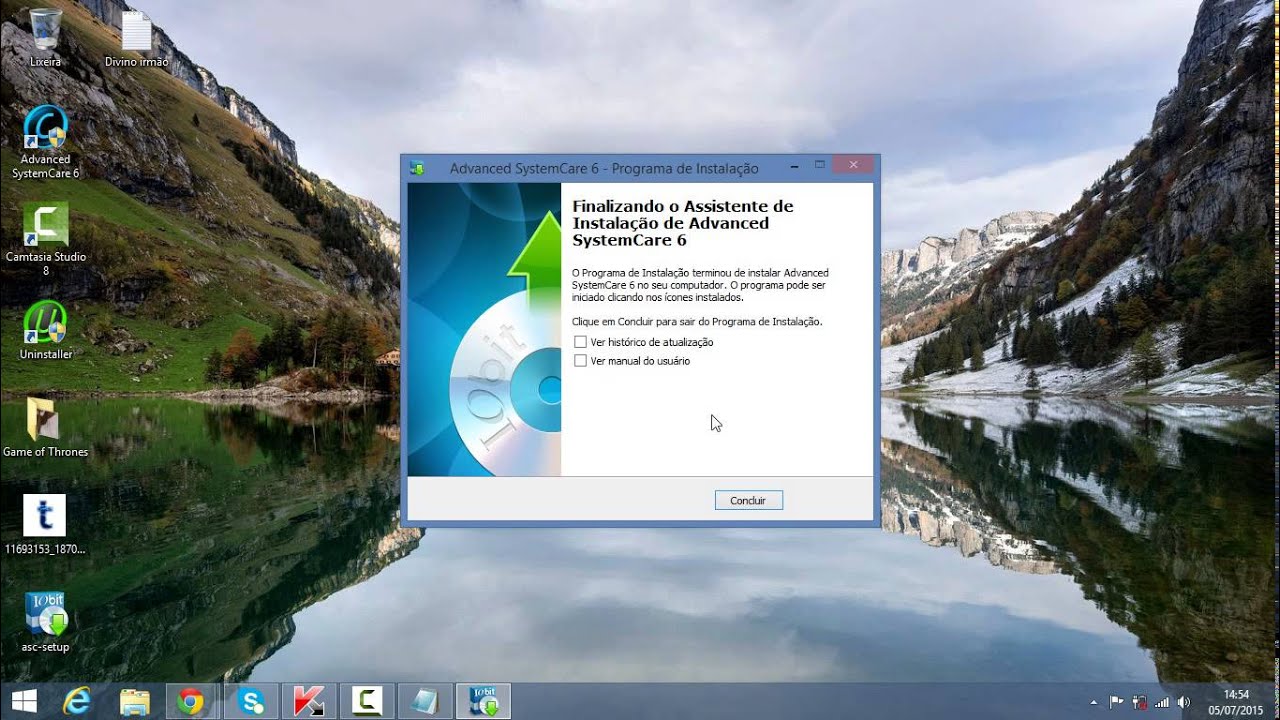Viewport: 1280px width, 720px height.
Task: Open Kaspersky from taskbar
Action: [x=307, y=701]
